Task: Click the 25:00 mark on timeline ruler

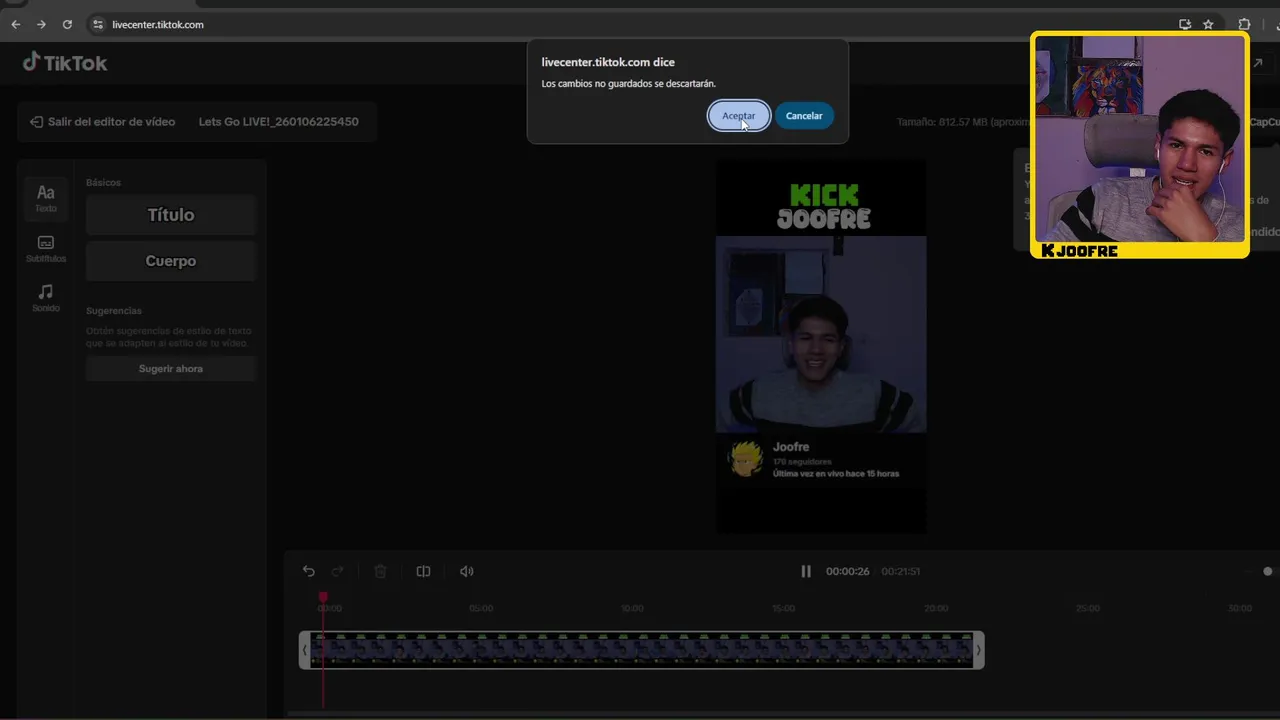Action: 1087,608
